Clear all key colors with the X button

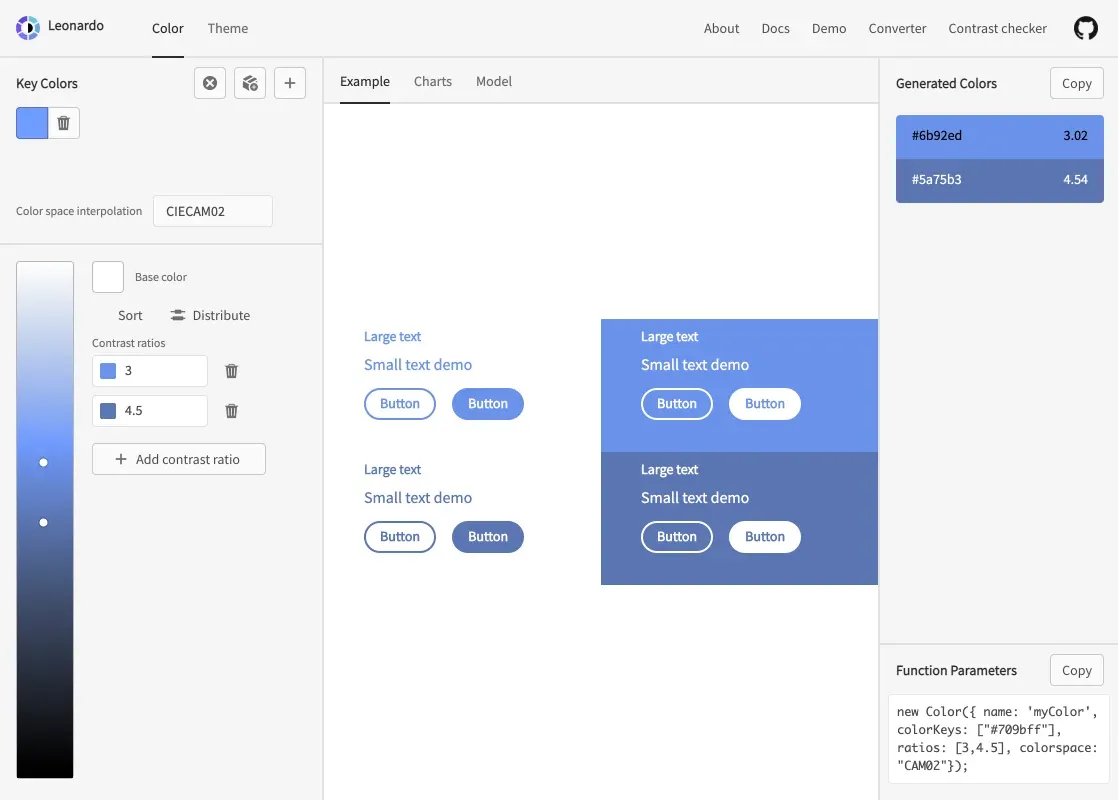(210, 83)
